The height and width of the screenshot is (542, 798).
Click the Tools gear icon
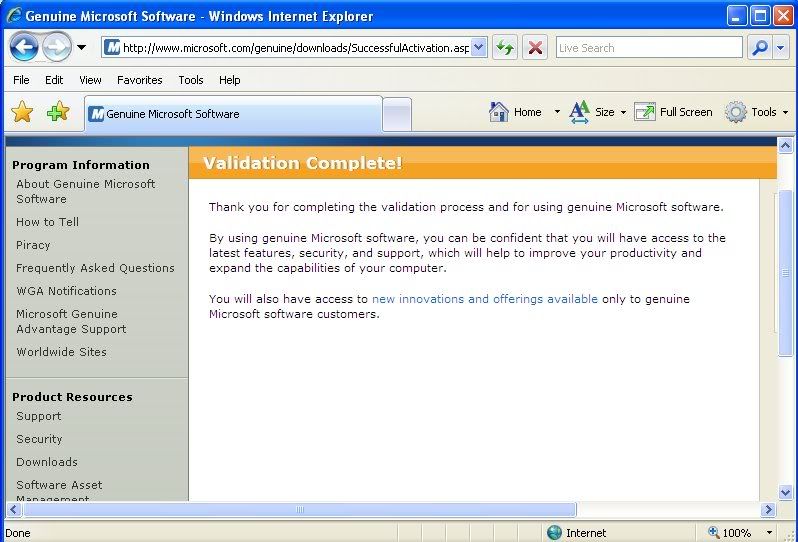pos(735,112)
